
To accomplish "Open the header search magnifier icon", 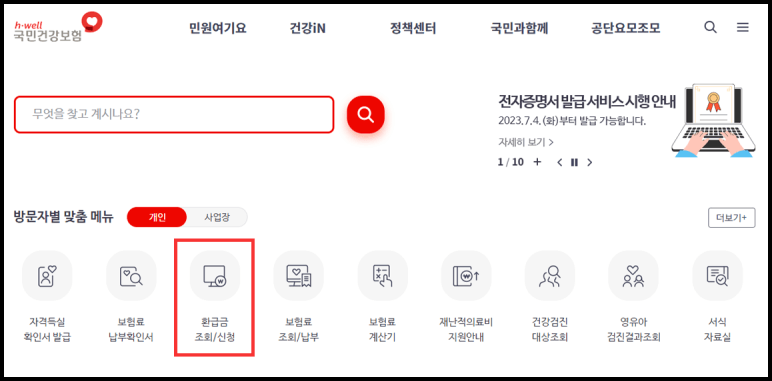I will pos(710,28).
